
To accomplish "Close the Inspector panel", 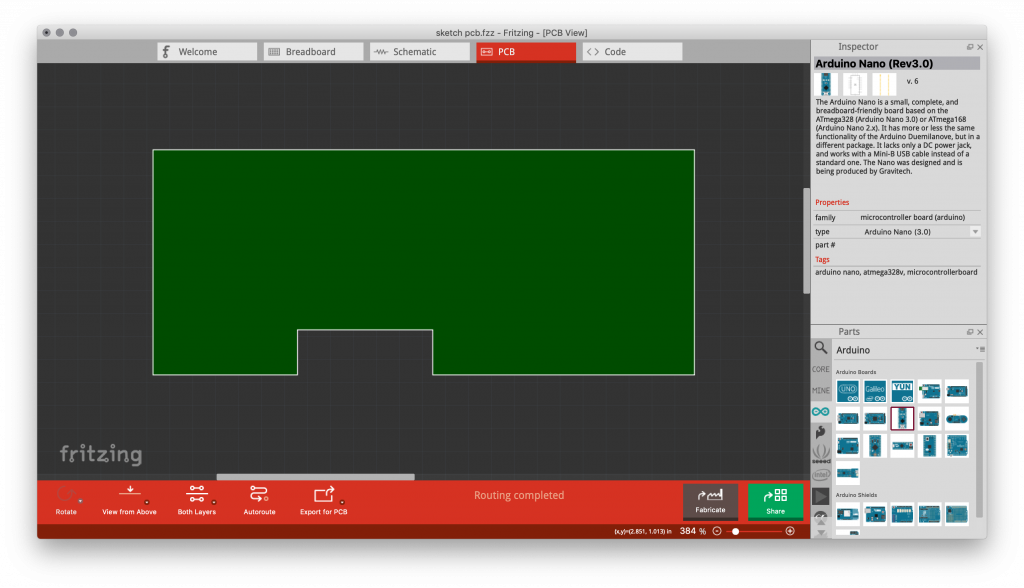I will click(980, 47).
